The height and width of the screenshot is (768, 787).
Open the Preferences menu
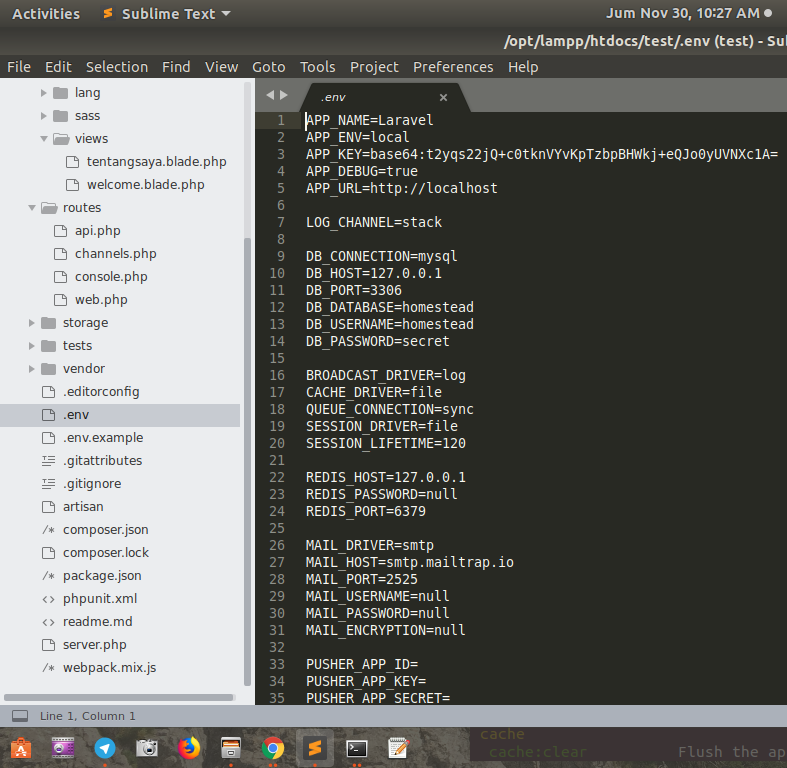tap(453, 67)
